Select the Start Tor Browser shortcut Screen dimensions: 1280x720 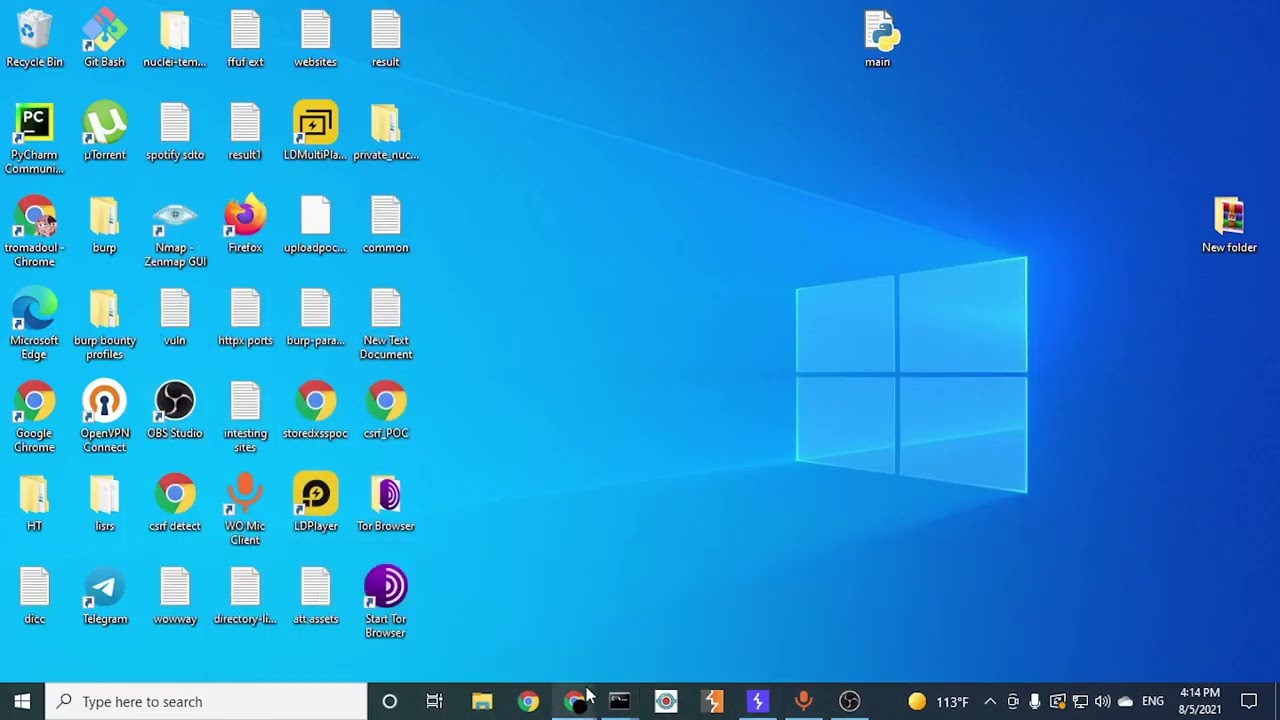pos(386,604)
